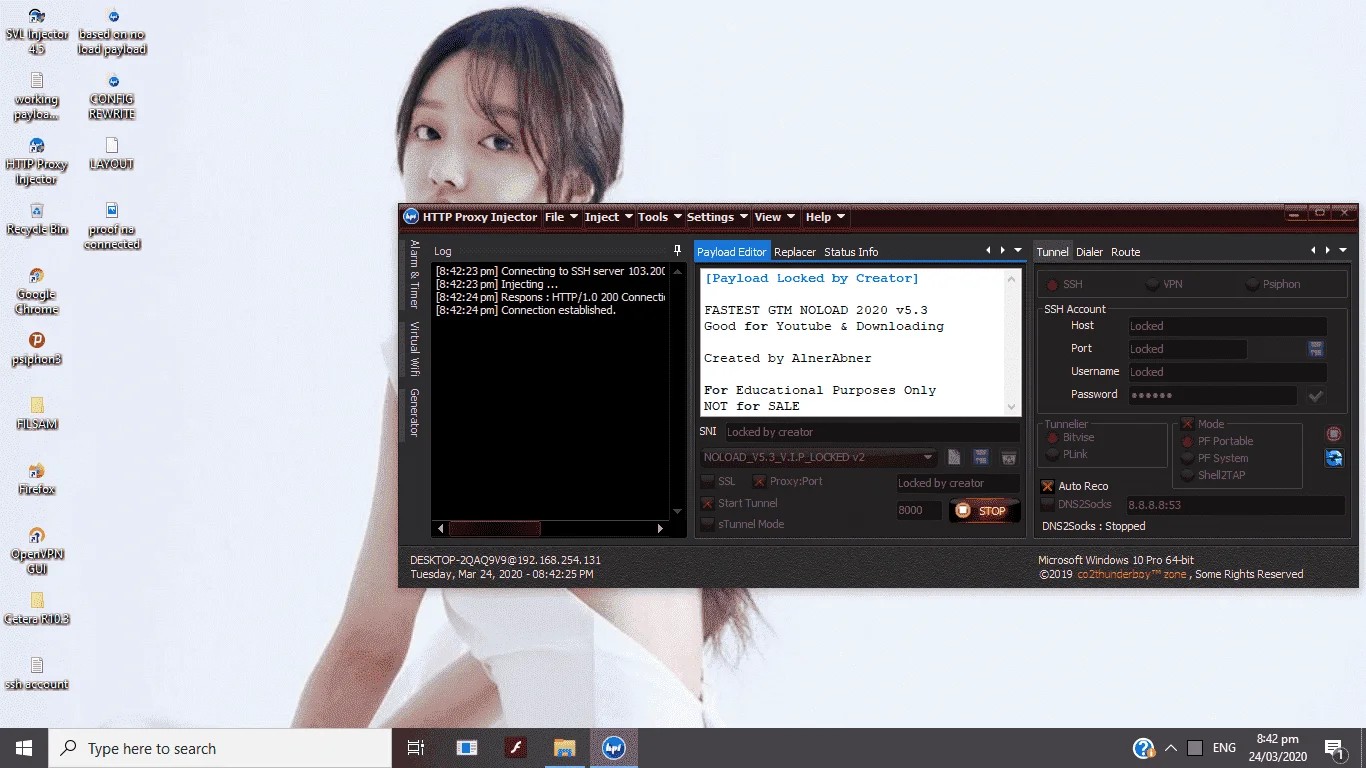Viewport: 1366px width, 768px height.
Task: Select the HTTP Proxy Injector desktop shortcut
Action: coord(37,162)
